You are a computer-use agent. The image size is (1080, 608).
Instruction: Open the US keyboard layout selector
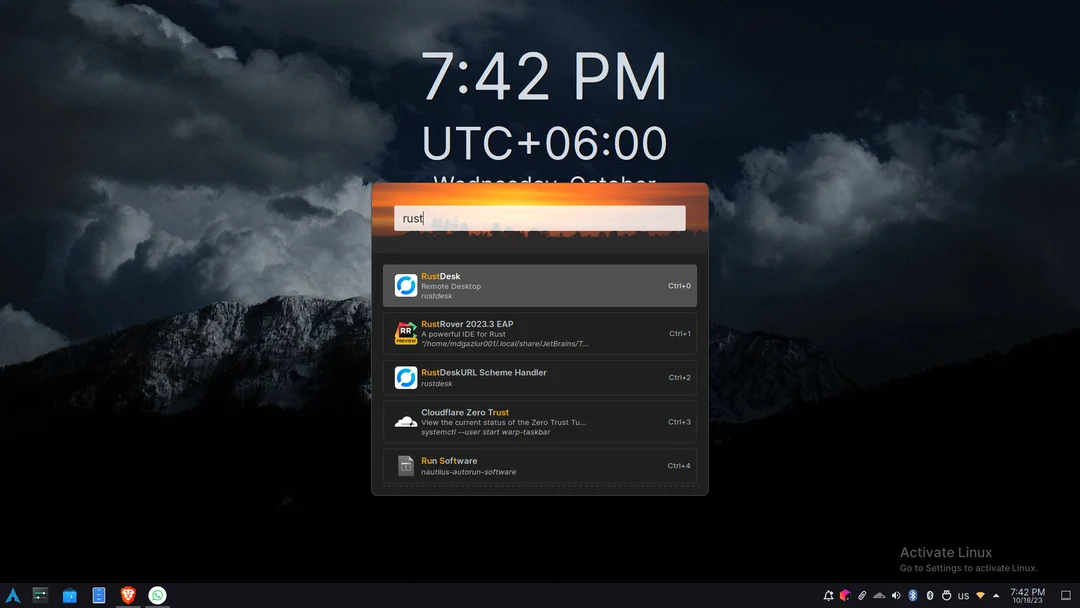tap(963, 595)
